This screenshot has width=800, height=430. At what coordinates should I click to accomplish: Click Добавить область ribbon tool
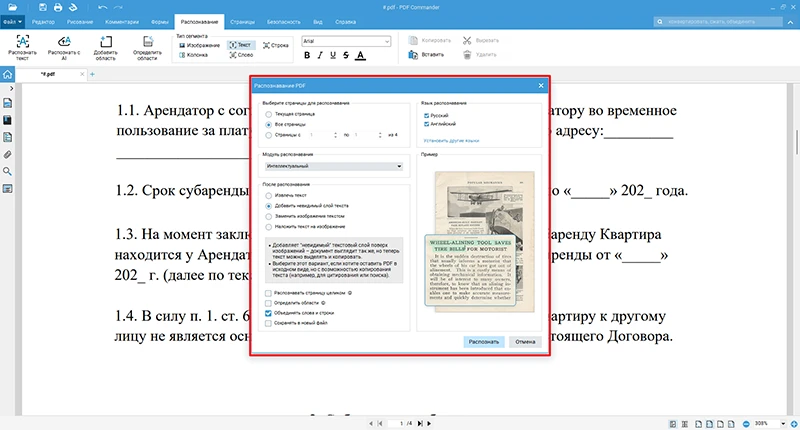click(106, 47)
